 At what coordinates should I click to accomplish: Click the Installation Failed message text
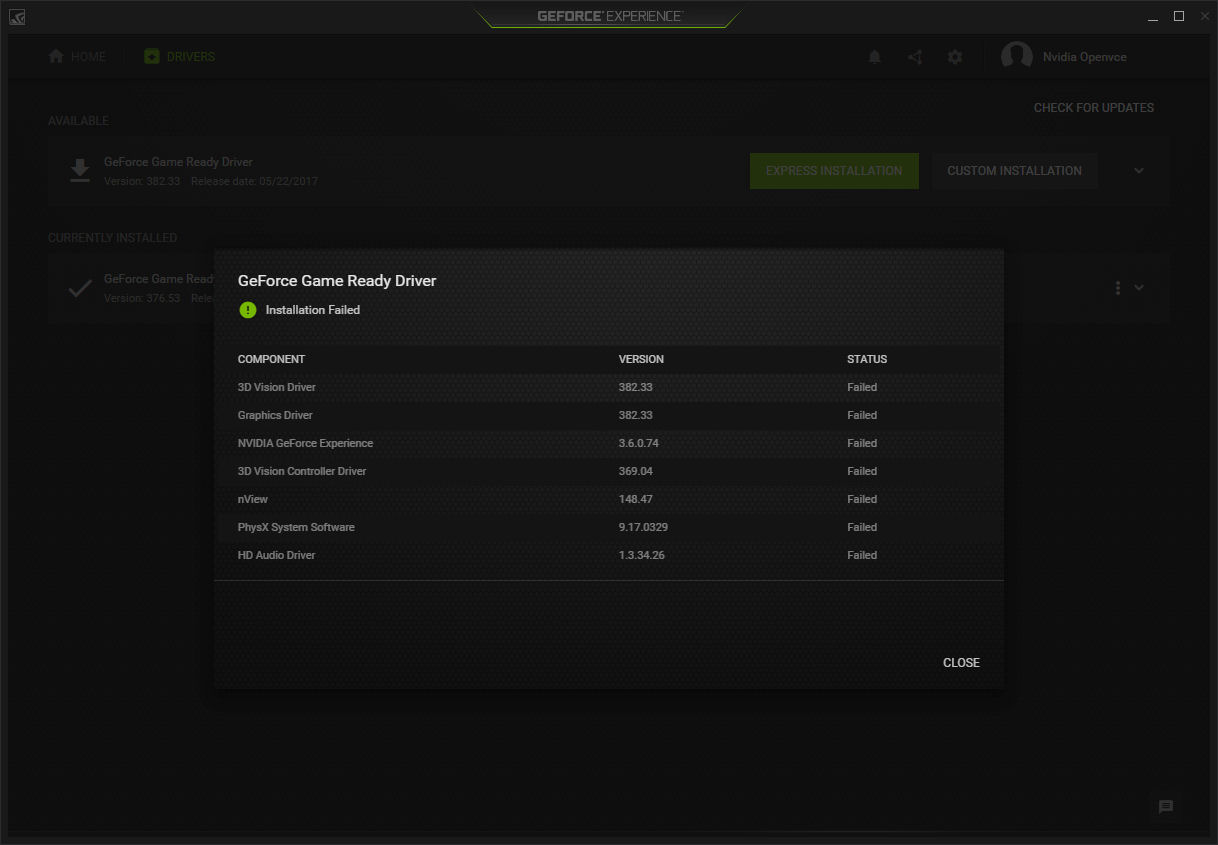[x=313, y=310]
